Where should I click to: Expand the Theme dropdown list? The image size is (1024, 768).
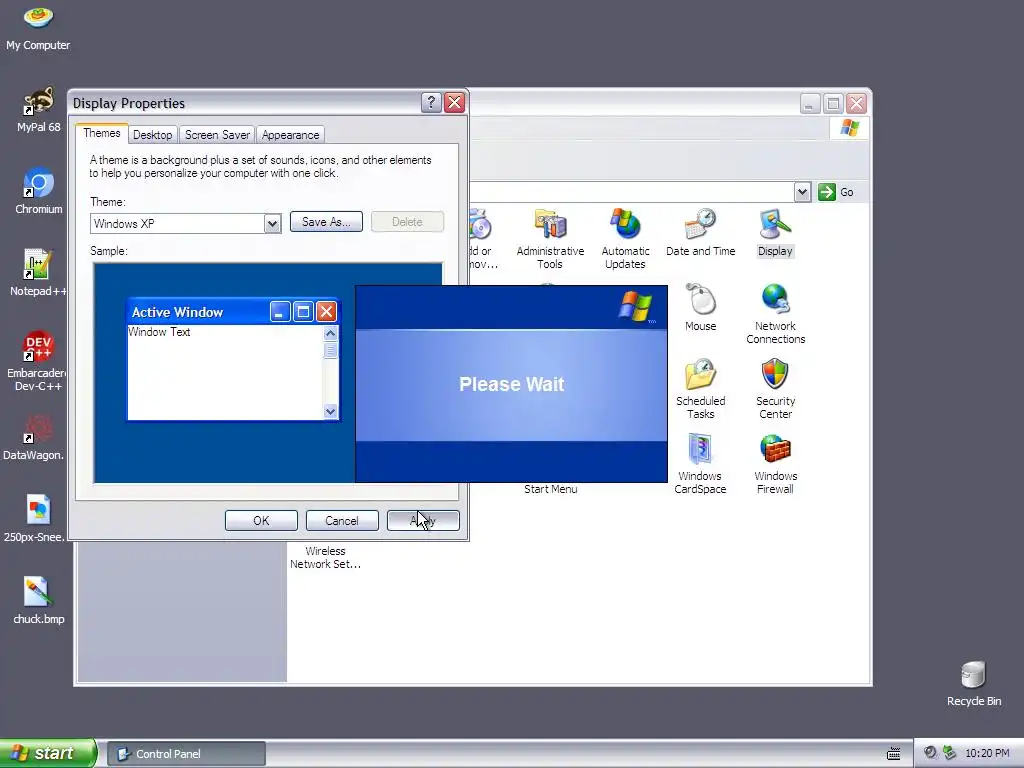(x=272, y=224)
